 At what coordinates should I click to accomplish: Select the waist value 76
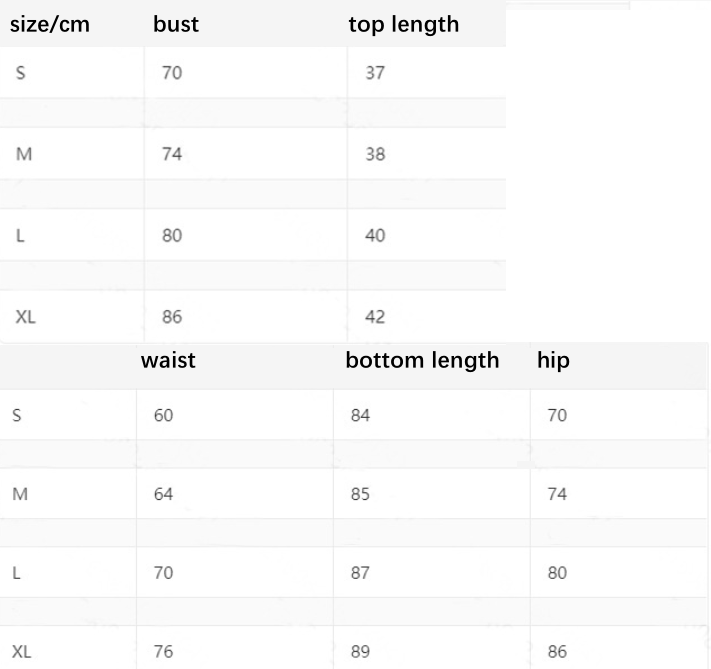(x=163, y=651)
